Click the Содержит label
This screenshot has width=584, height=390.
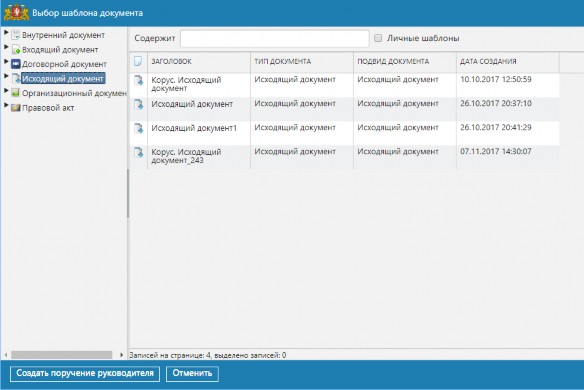pyautogui.click(x=155, y=38)
